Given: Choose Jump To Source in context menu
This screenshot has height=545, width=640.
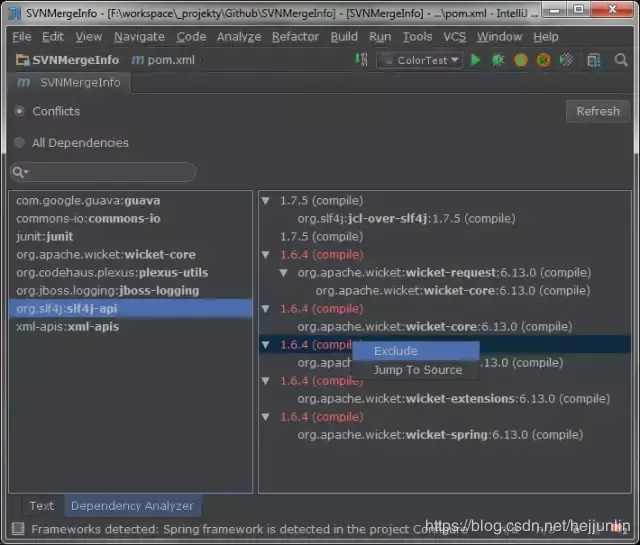Looking at the screenshot, I should [x=416, y=370].
